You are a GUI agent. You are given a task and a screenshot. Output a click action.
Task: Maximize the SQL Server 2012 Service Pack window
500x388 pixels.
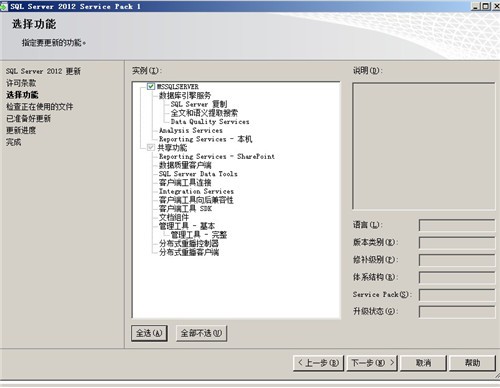(x=486, y=6)
